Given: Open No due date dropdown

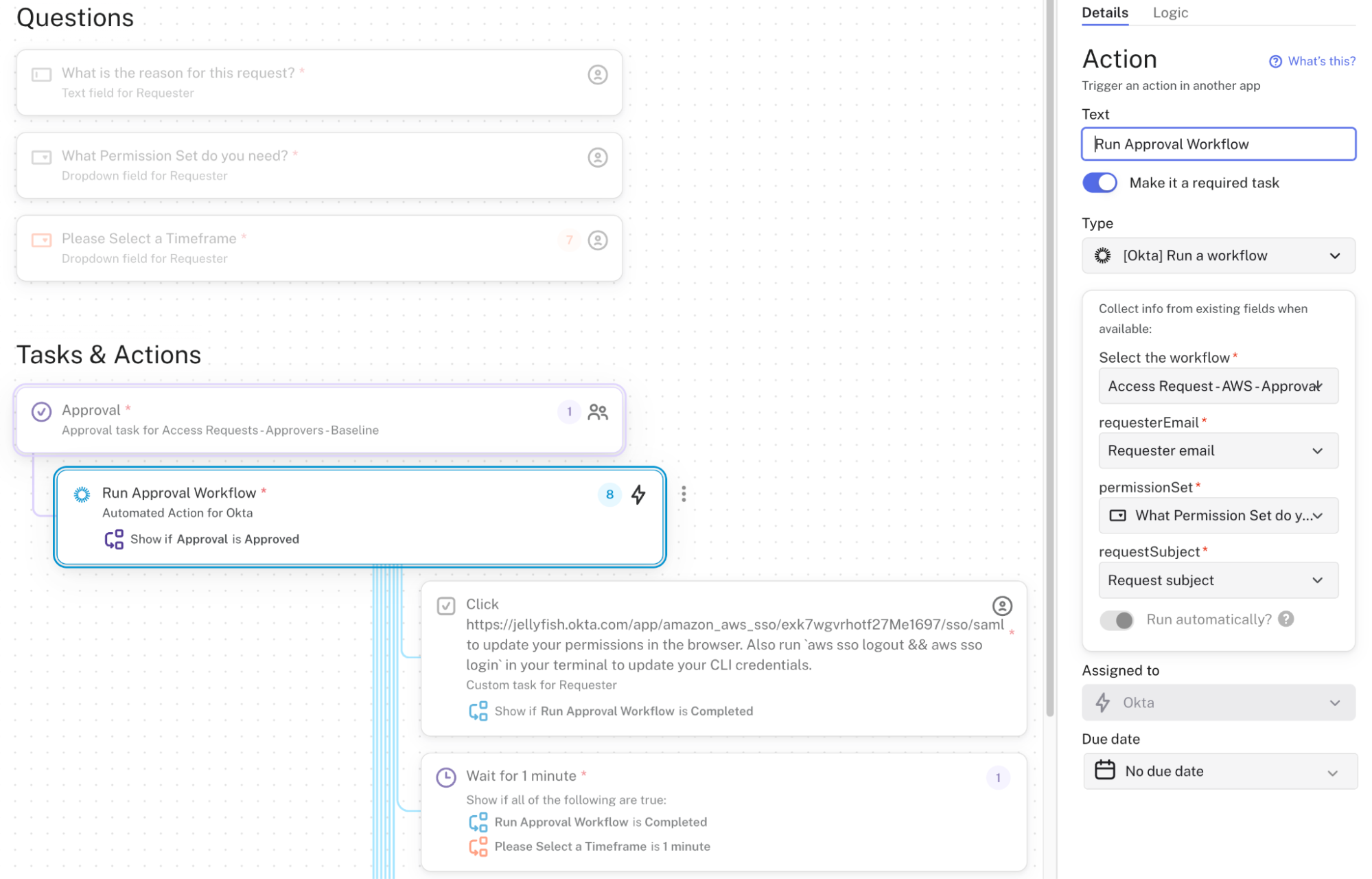Looking at the screenshot, I should pos(1220,771).
